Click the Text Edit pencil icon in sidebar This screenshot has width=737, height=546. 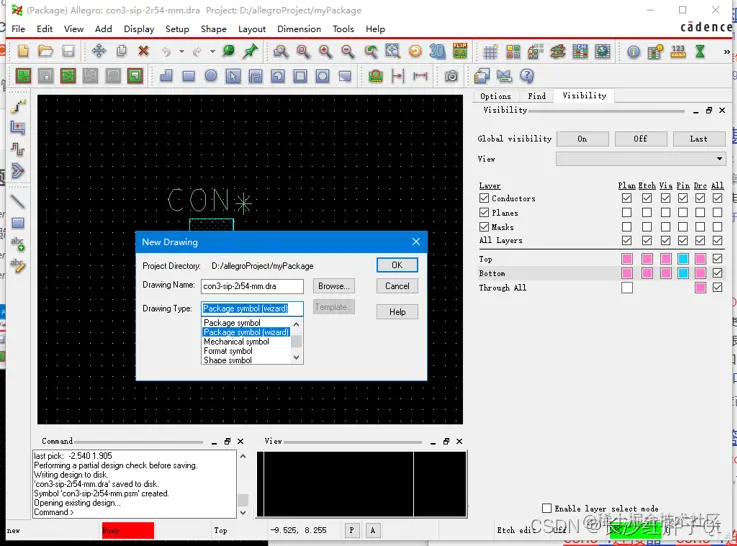(17, 265)
